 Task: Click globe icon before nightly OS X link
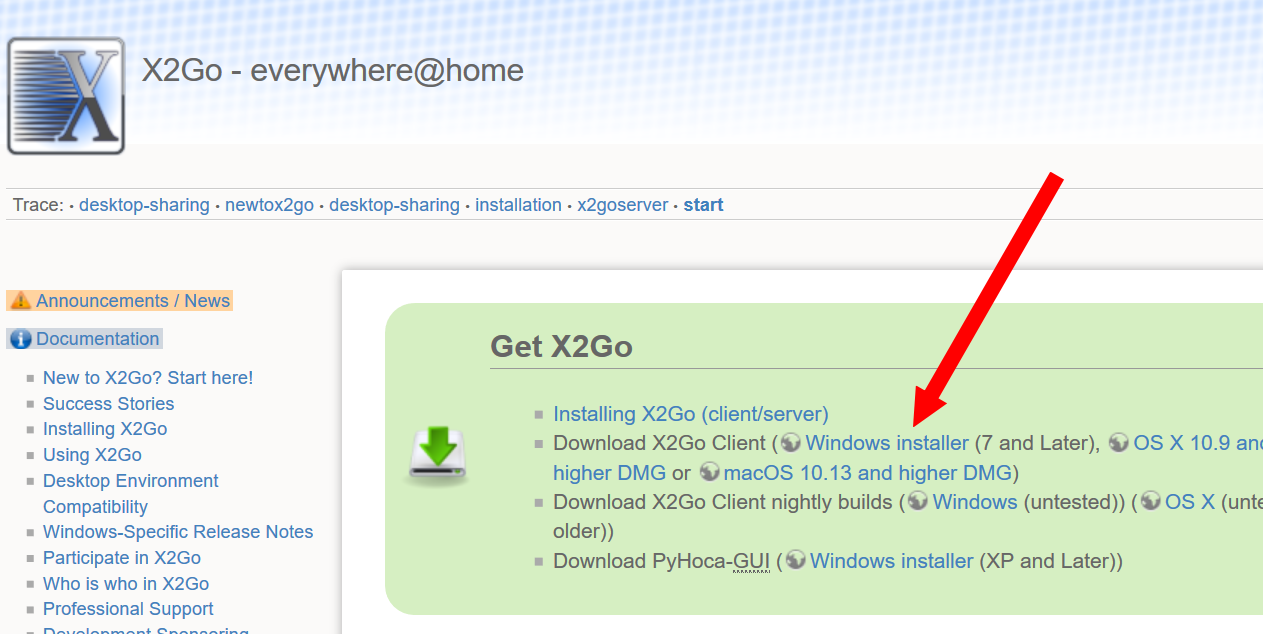tap(1151, 502)
